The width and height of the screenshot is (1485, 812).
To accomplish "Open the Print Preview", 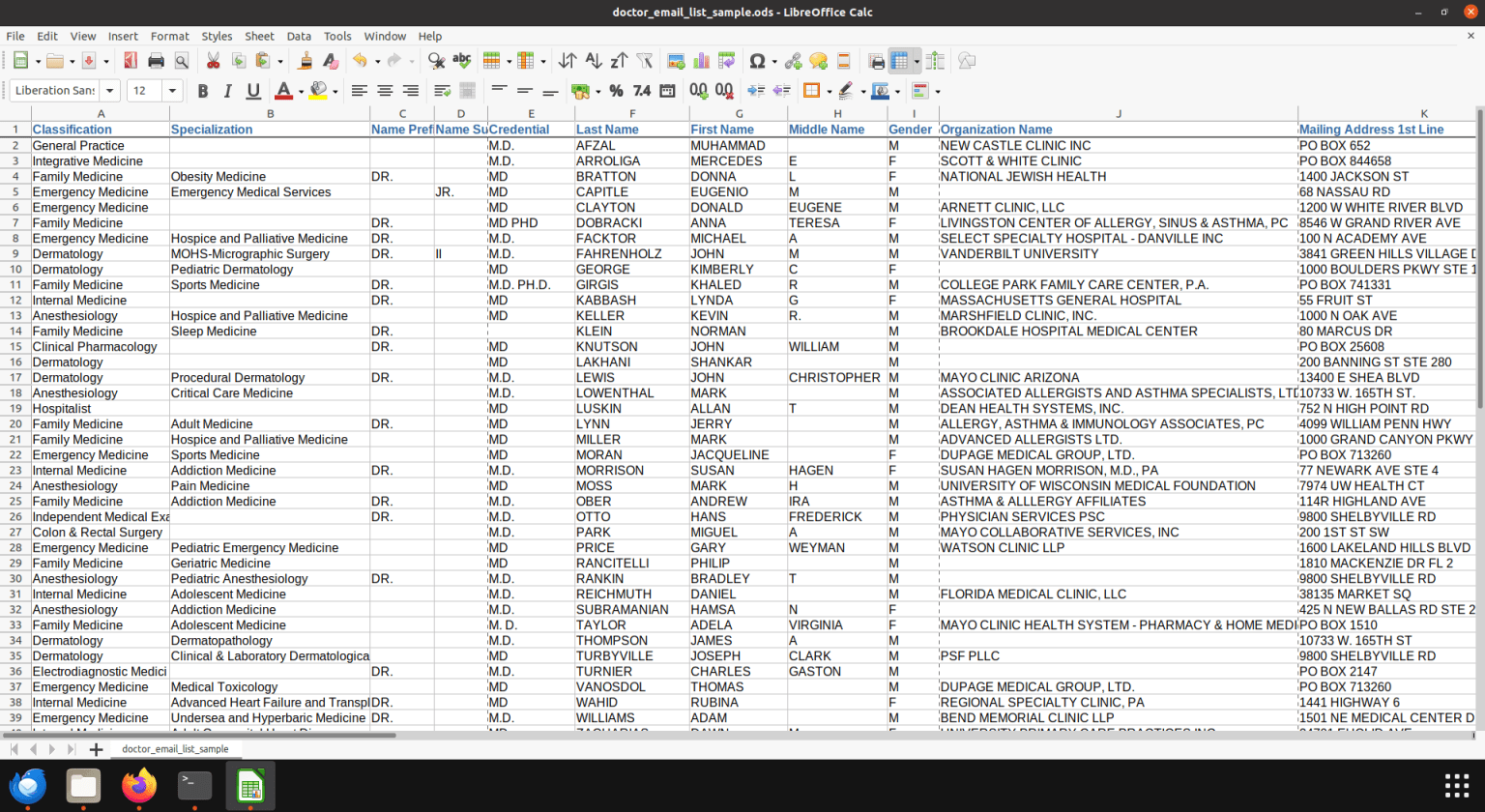I will [180, 60].
